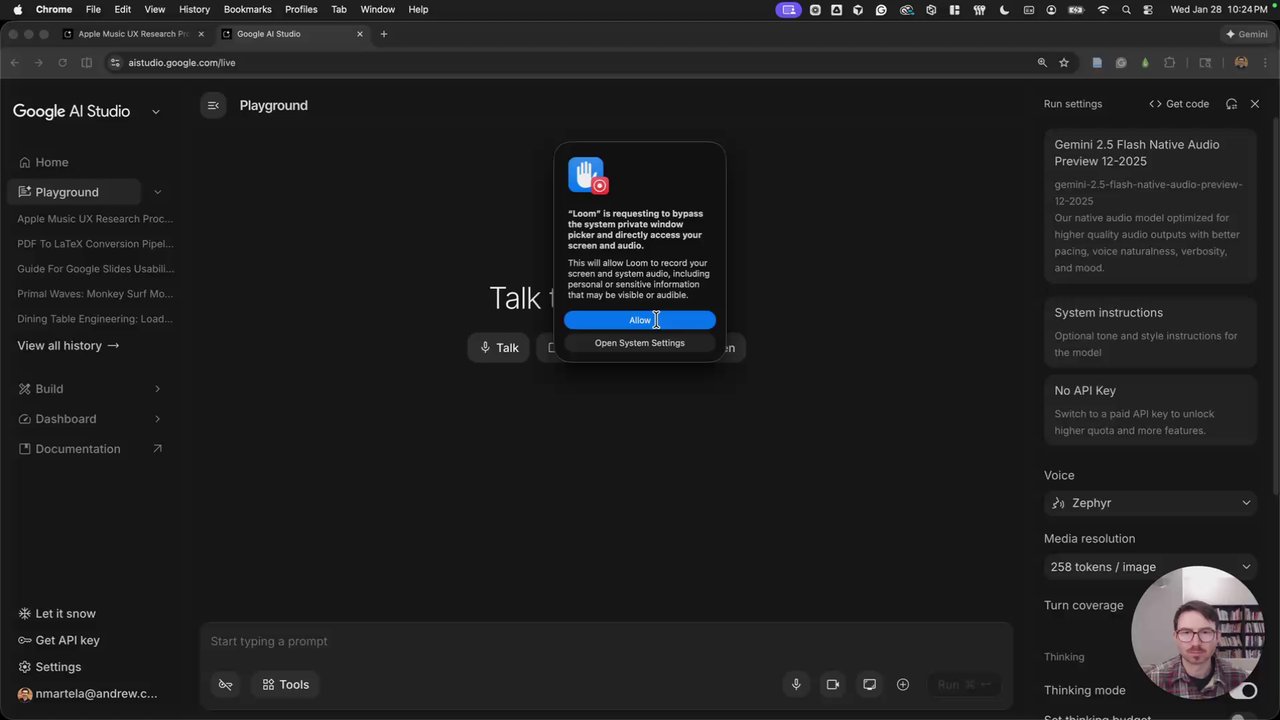Open the Guide For Google Slides history item
The width and height of the screenshot is (1280, 720).
[x=95, y=269]
